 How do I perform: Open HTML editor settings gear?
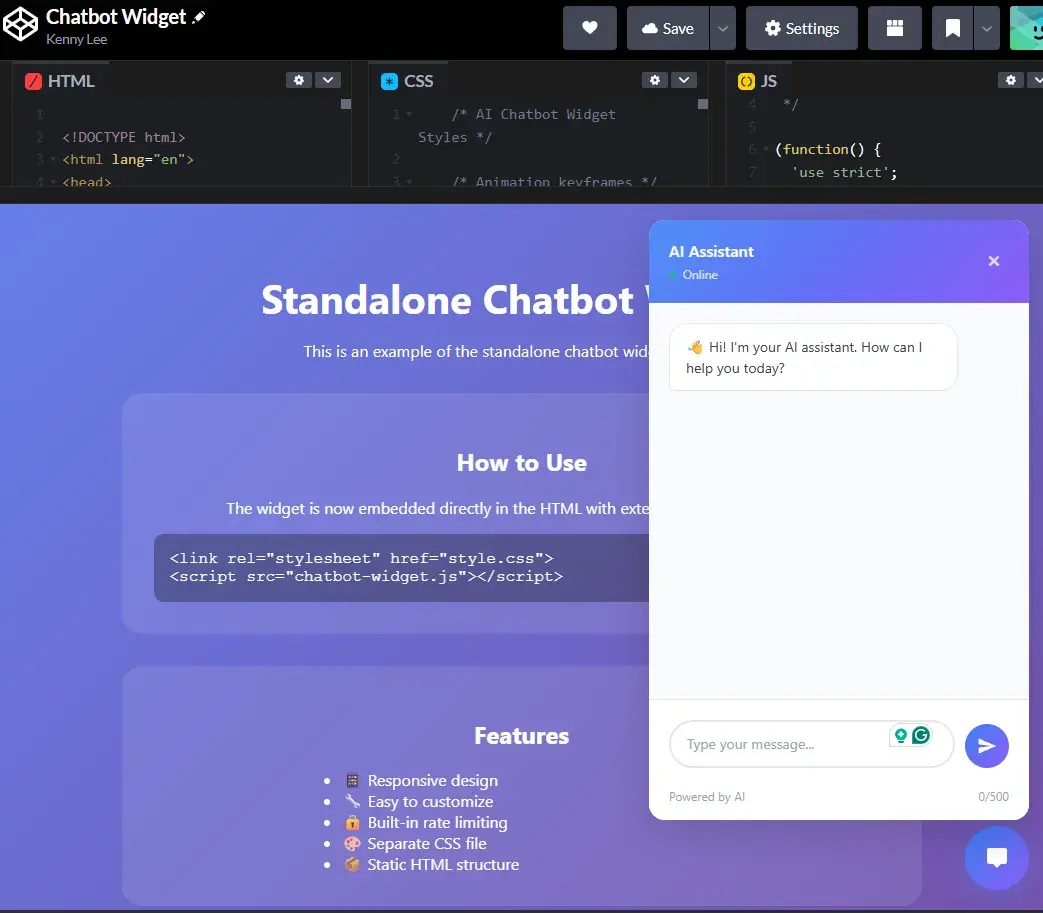(299, 80)
